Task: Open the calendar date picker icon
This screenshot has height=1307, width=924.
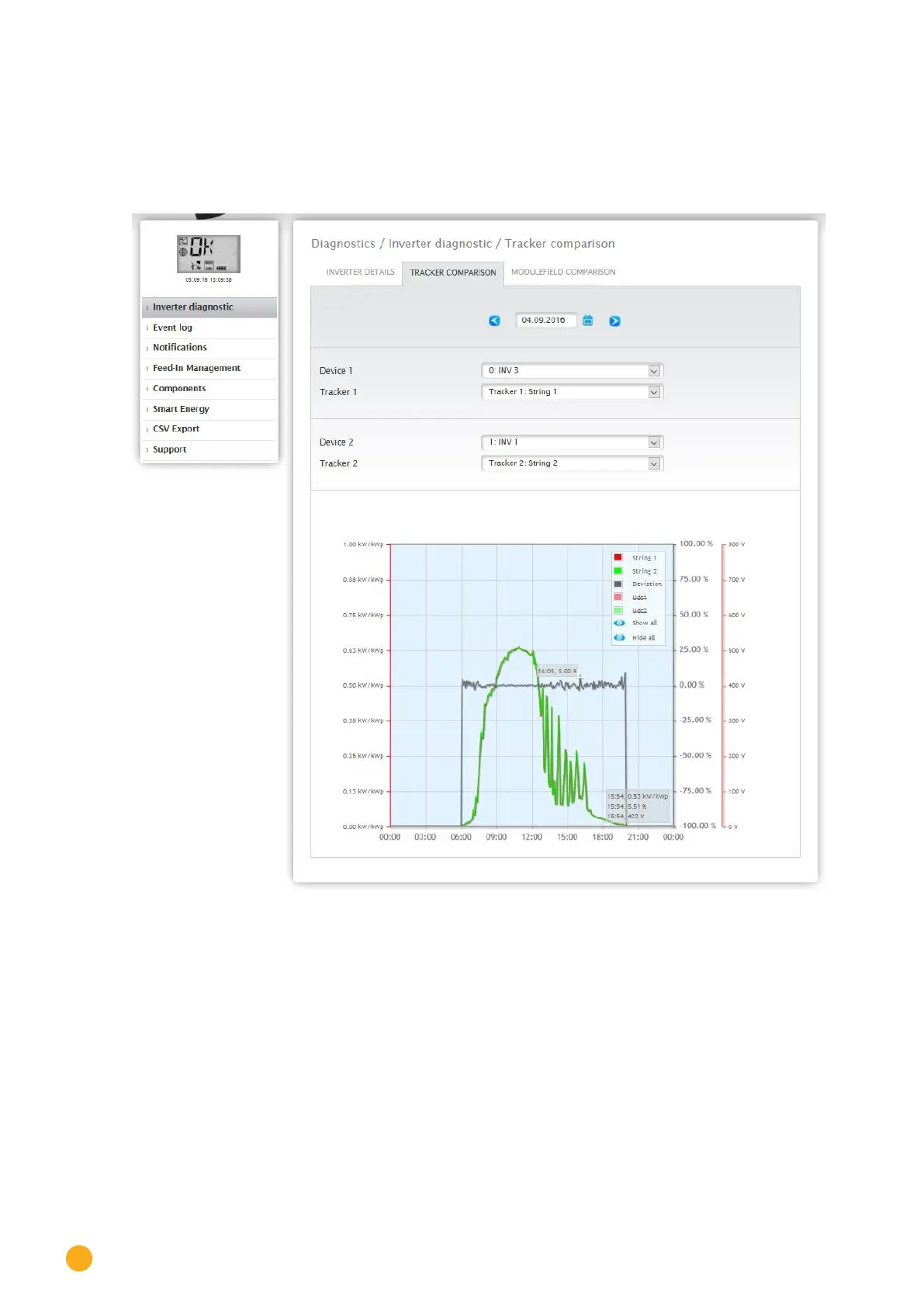Action: point(588,321)
